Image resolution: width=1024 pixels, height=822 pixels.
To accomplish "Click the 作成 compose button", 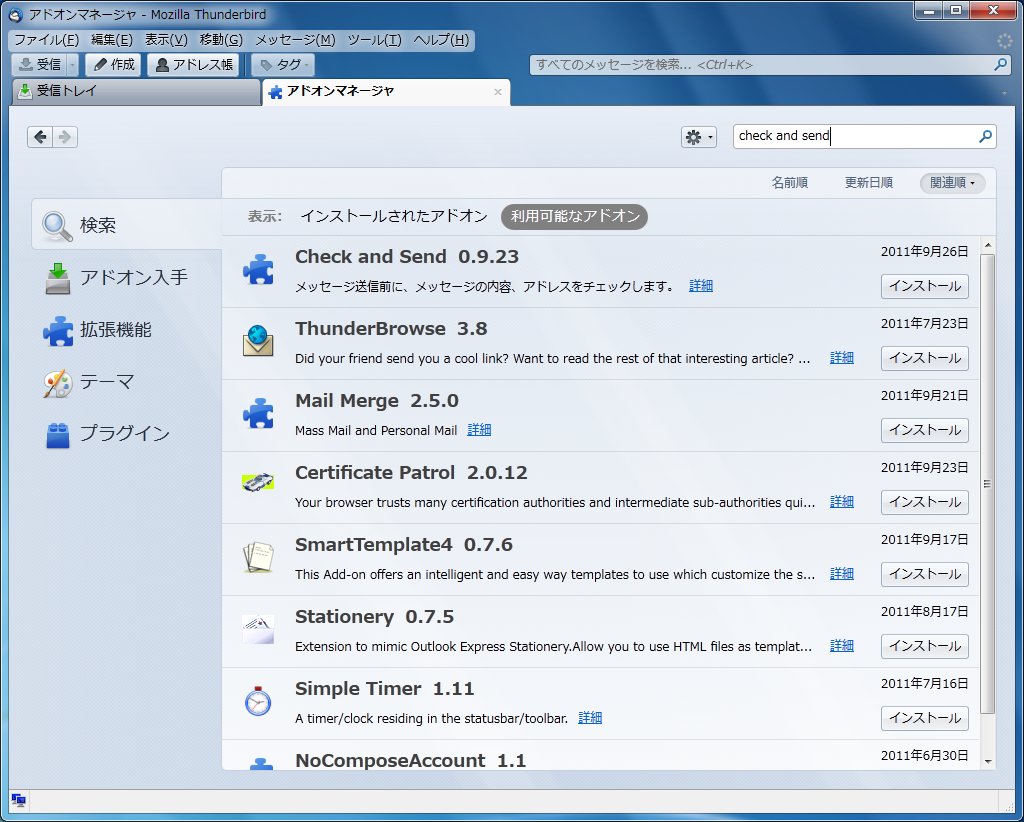I will pyautogui.click(x=114, y=65).
